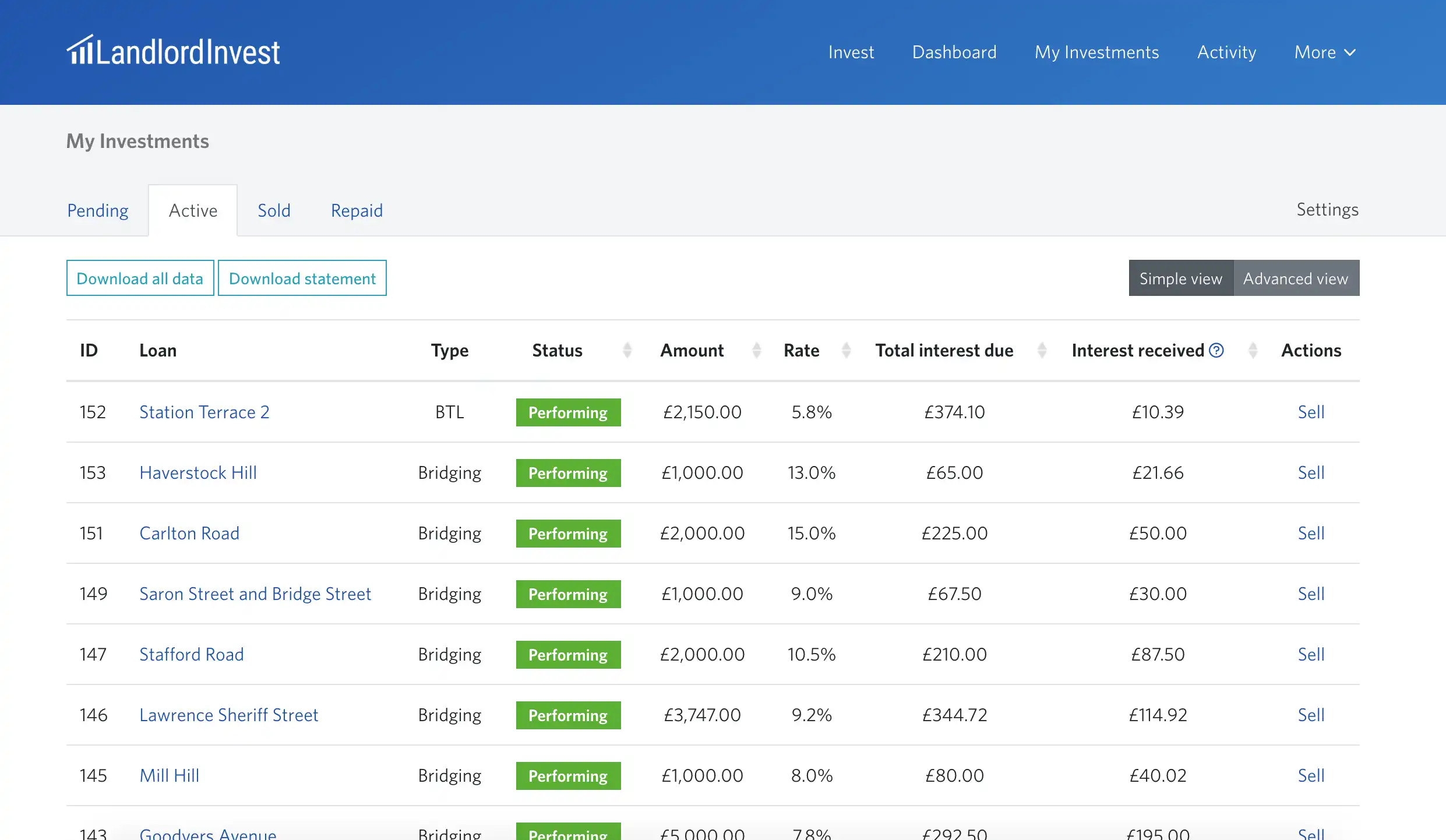Click Performing badge for Mill Hill

click(568, 776)
